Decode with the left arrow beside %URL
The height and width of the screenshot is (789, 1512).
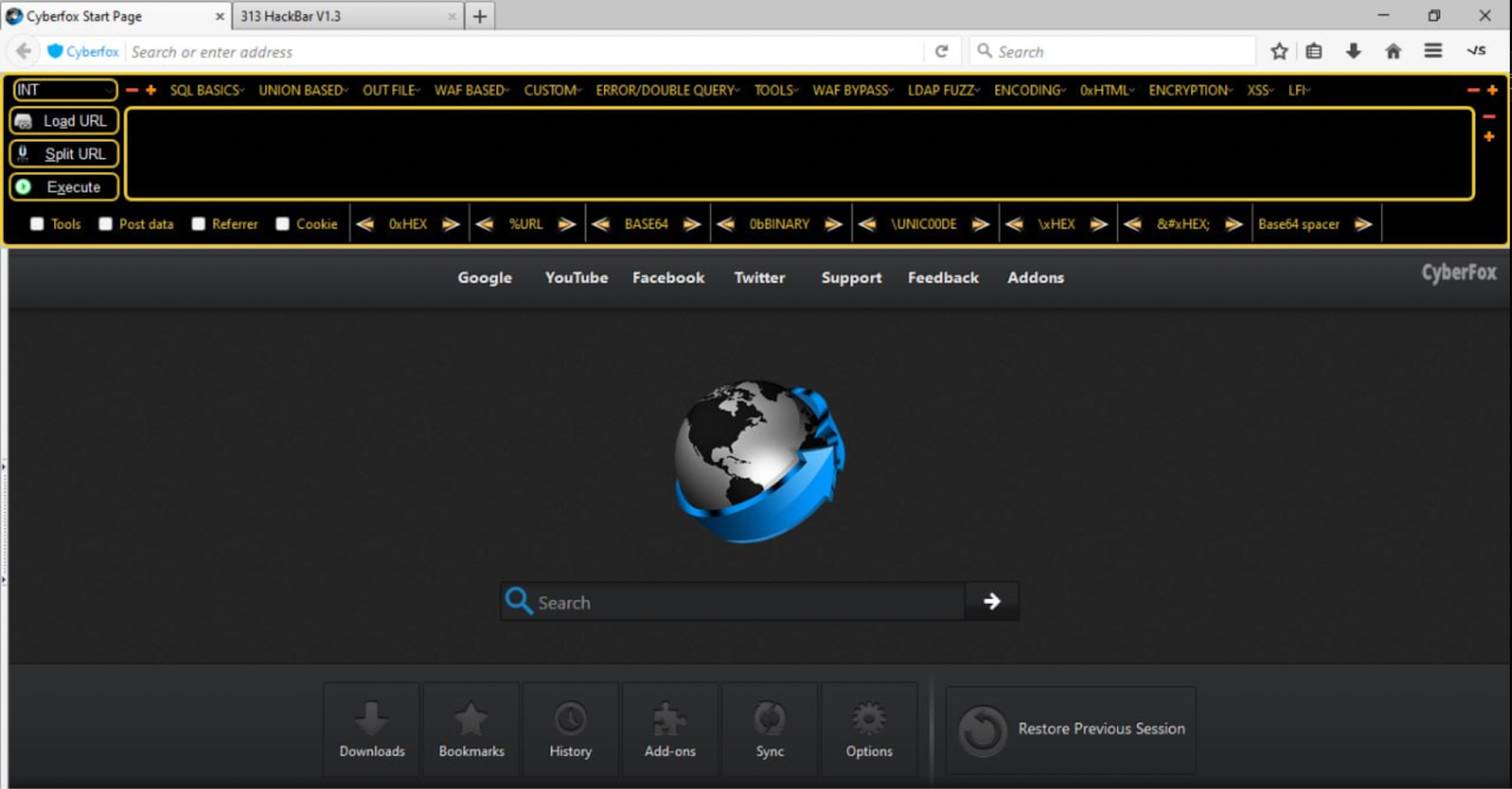point(485,224)
